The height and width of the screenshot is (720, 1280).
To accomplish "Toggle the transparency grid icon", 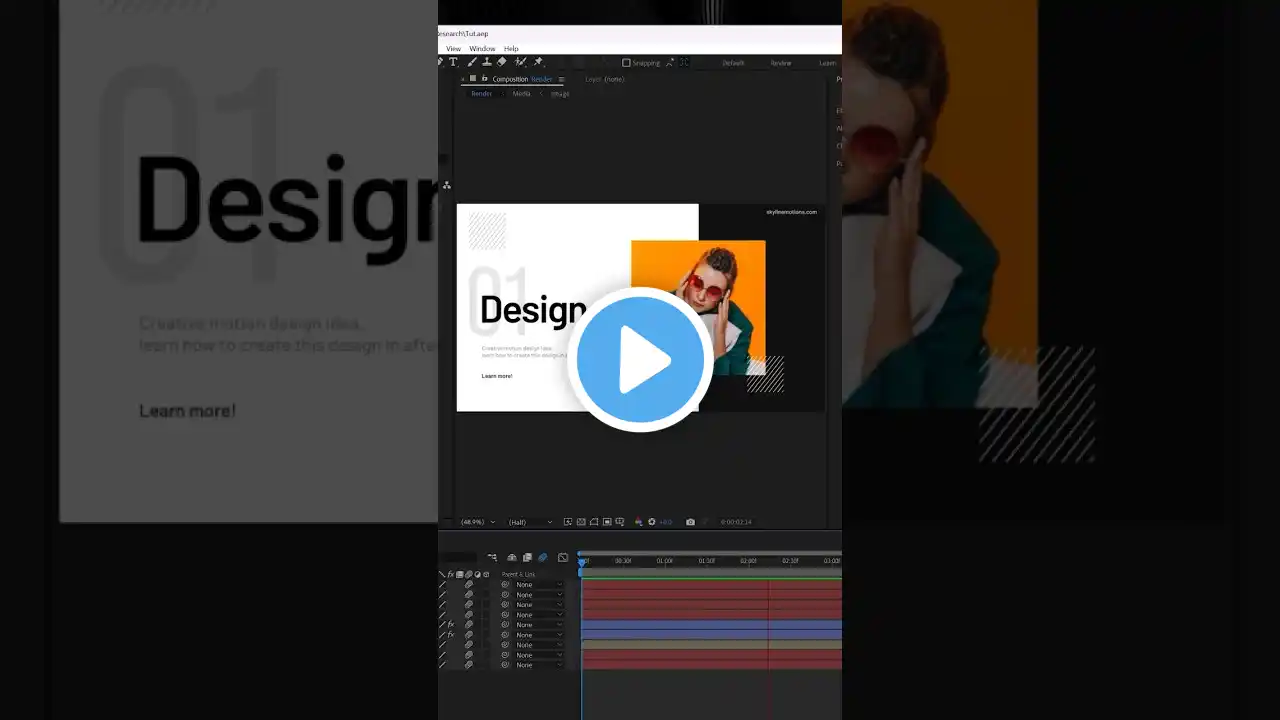I will tap(581, 522).
